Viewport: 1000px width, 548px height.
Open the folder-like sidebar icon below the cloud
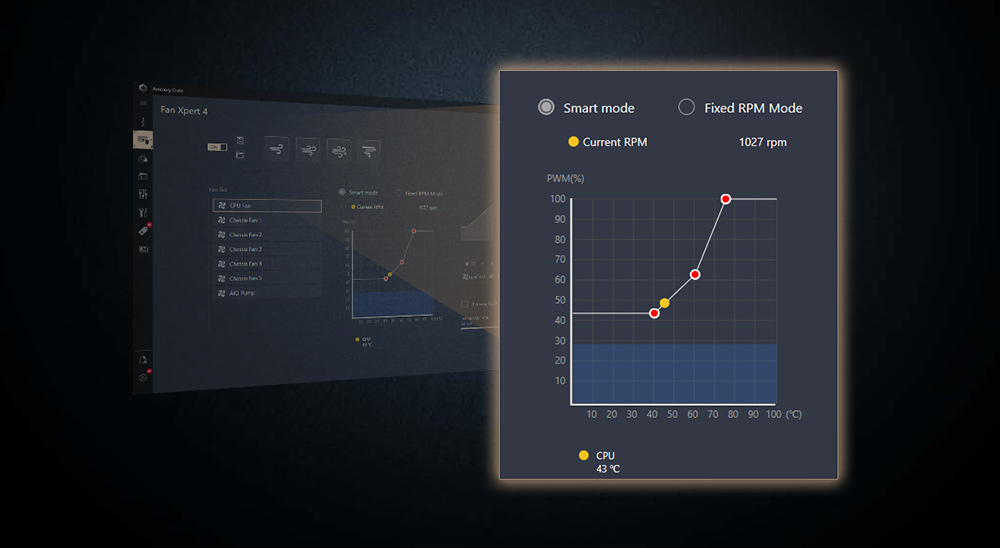click(x=143, y=176)
